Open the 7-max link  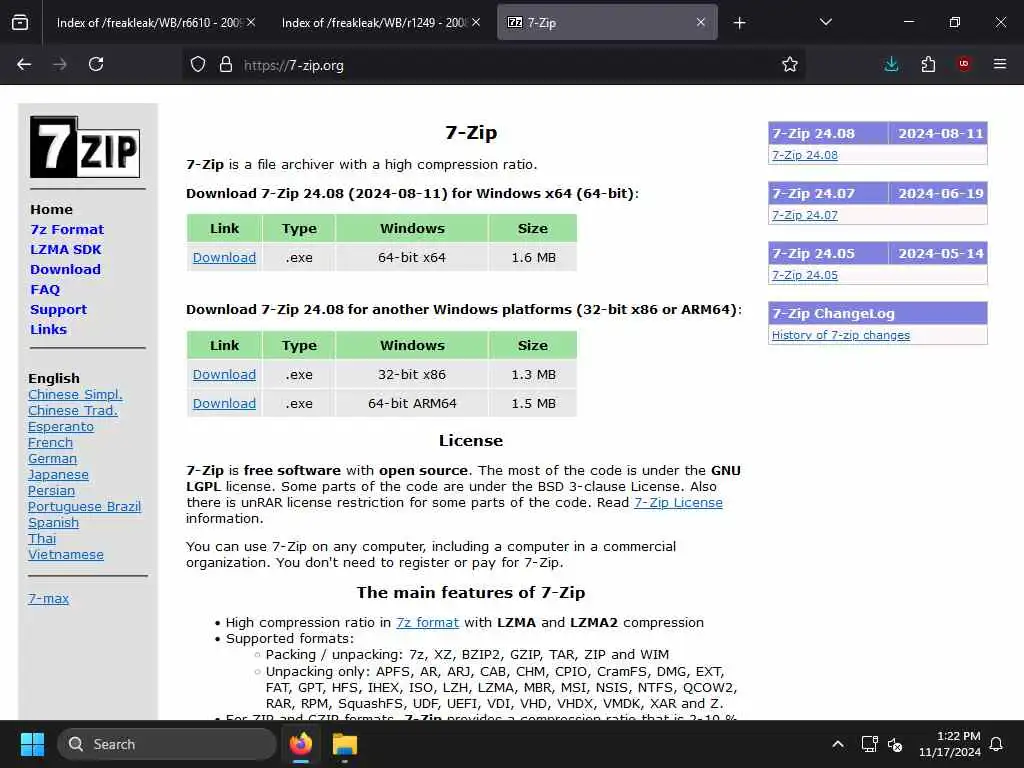[48, 598]
